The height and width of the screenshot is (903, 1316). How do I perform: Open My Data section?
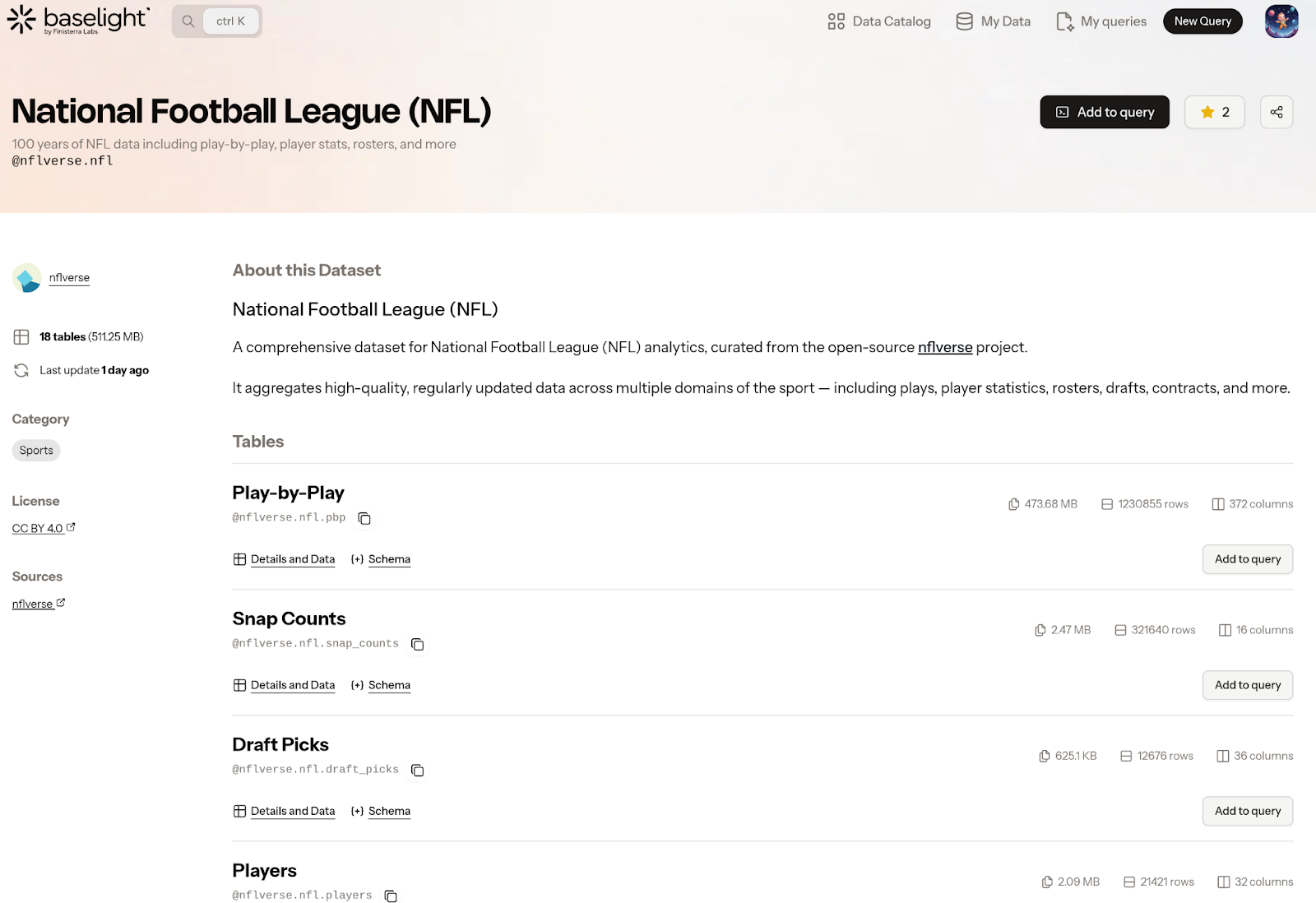coord(993,21)
